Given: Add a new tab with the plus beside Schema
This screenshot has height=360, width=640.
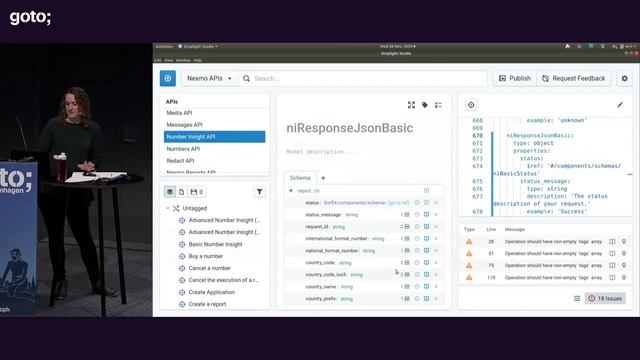Looking at the screenshot, I should pyautogui.click(x=323, y=178).
